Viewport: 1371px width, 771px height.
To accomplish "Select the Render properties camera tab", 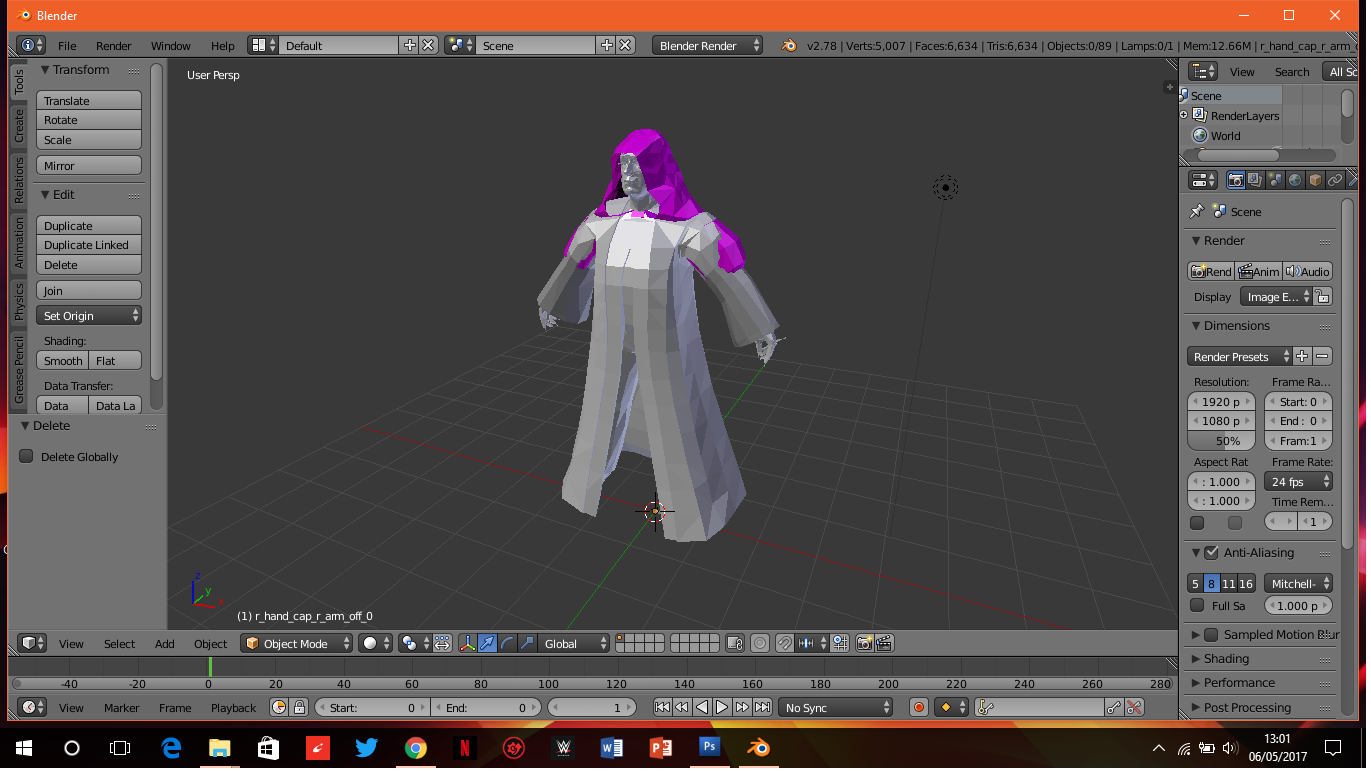I will coord(1236,181).
